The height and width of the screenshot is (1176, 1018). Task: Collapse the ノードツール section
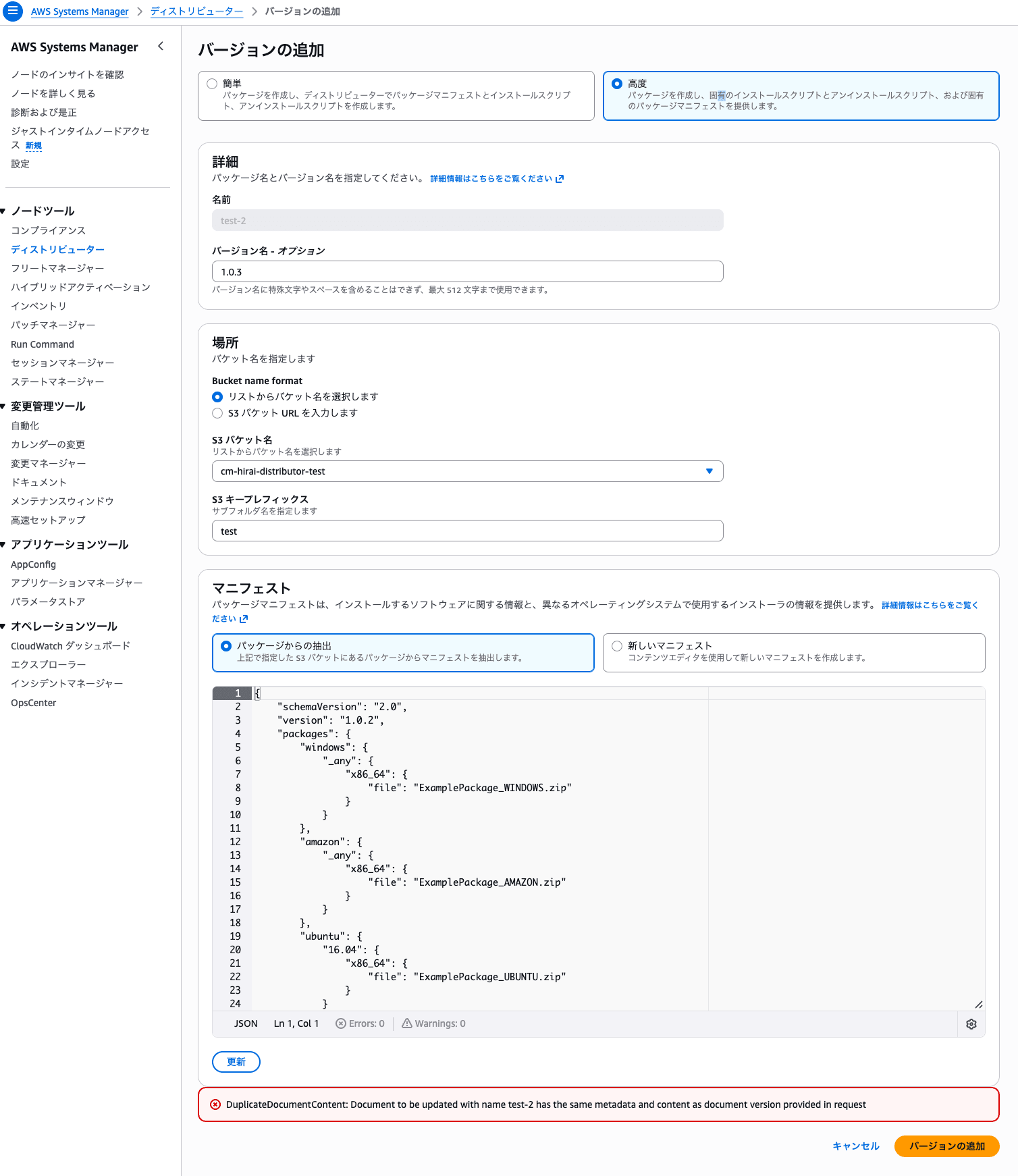pos(3,211)
